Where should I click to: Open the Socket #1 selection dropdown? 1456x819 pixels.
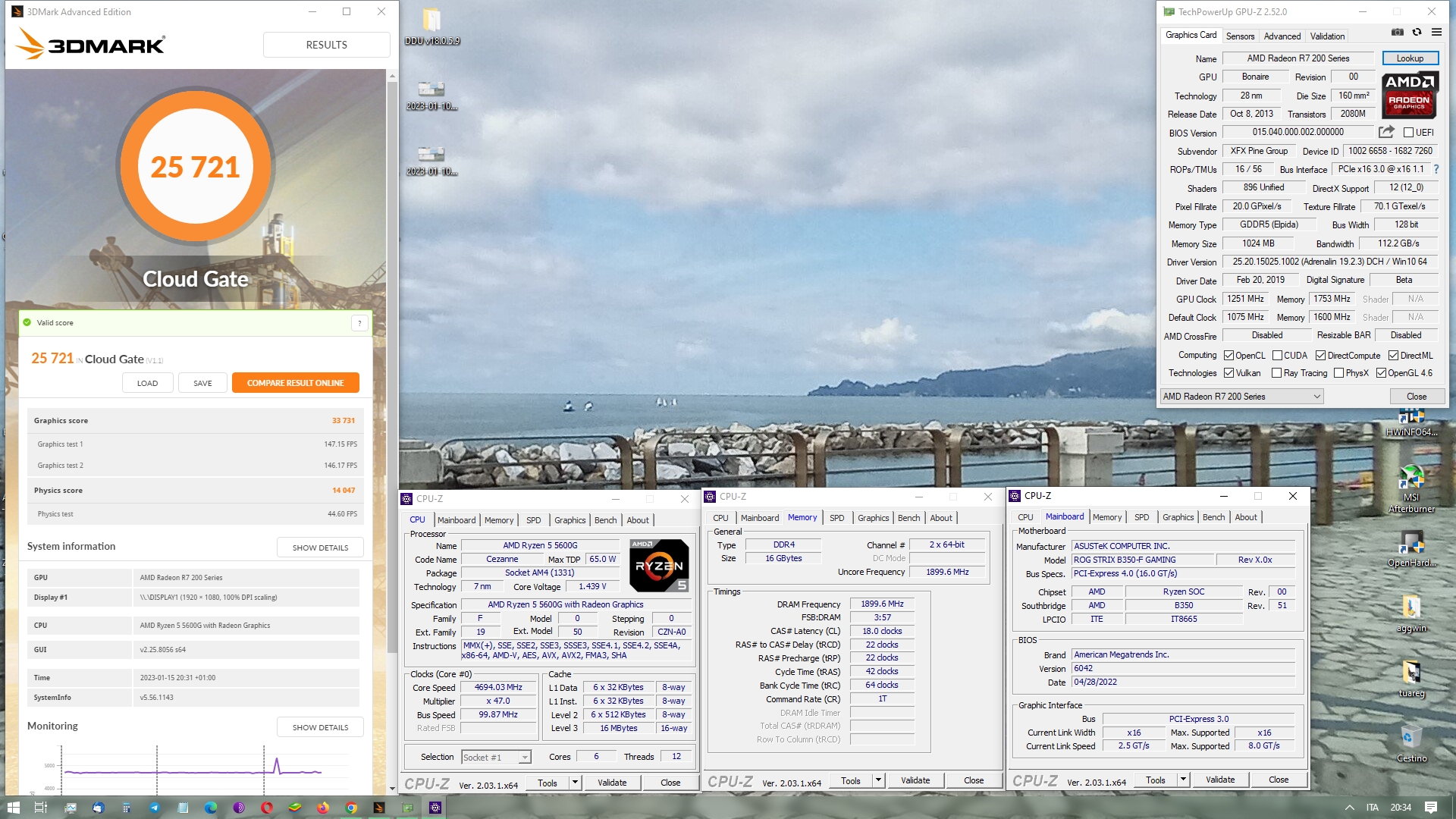(x=496, y=758)
